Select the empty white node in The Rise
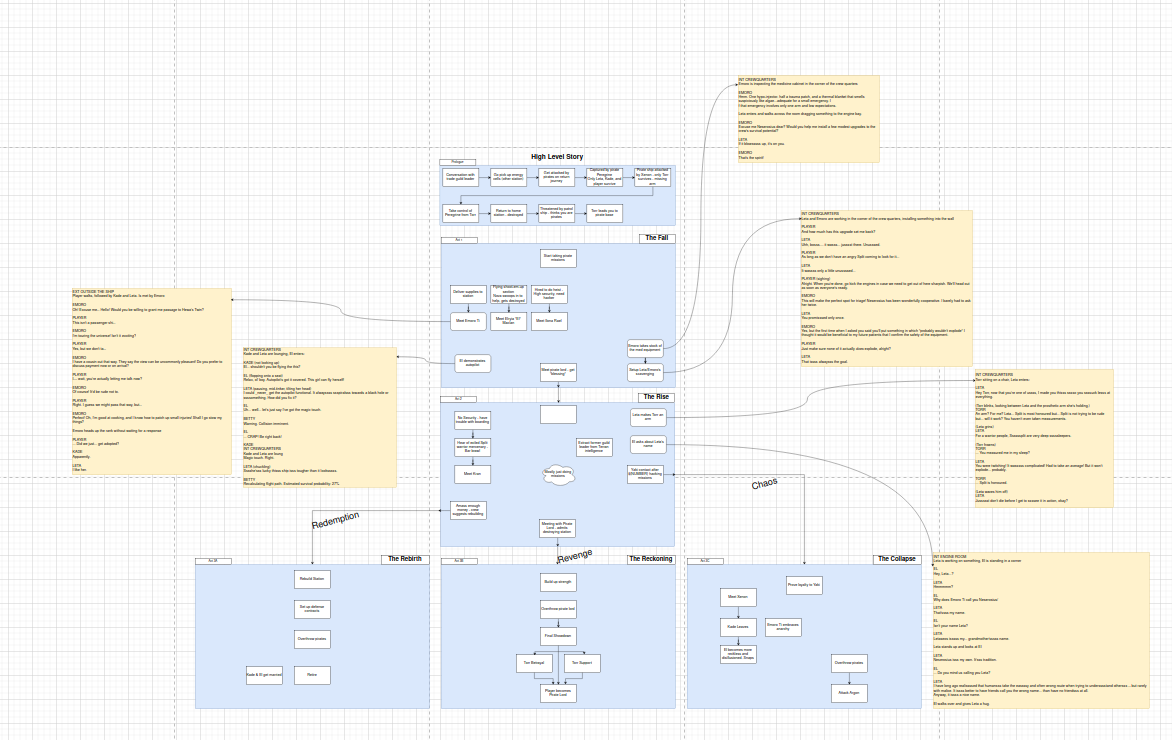 pyautogui.click(x=558, y=414)
